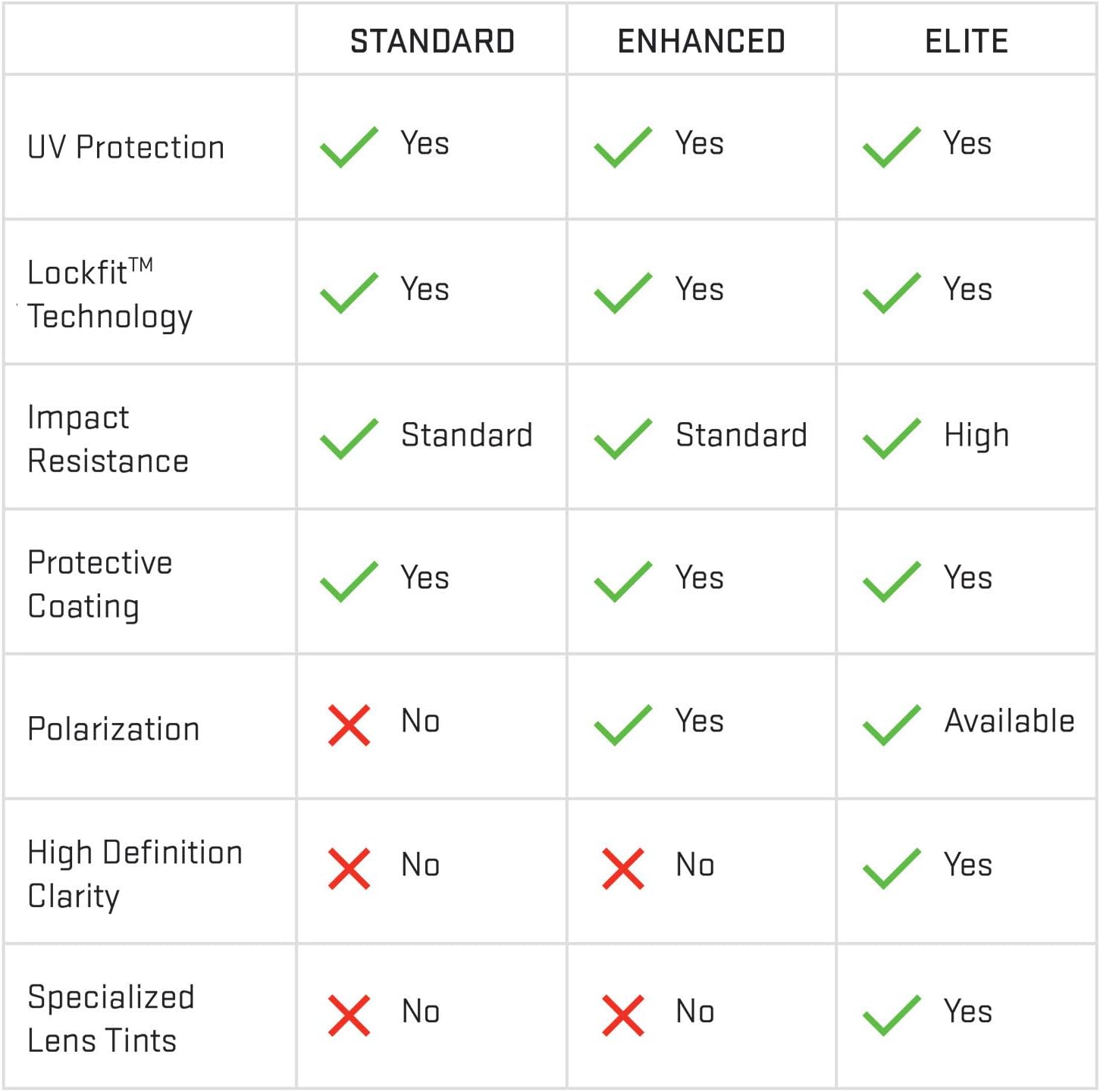Click the checkmark for Standard Protective Coating
The height and width of the screenshot is (1092, 1100).
(x=349, y=581)
